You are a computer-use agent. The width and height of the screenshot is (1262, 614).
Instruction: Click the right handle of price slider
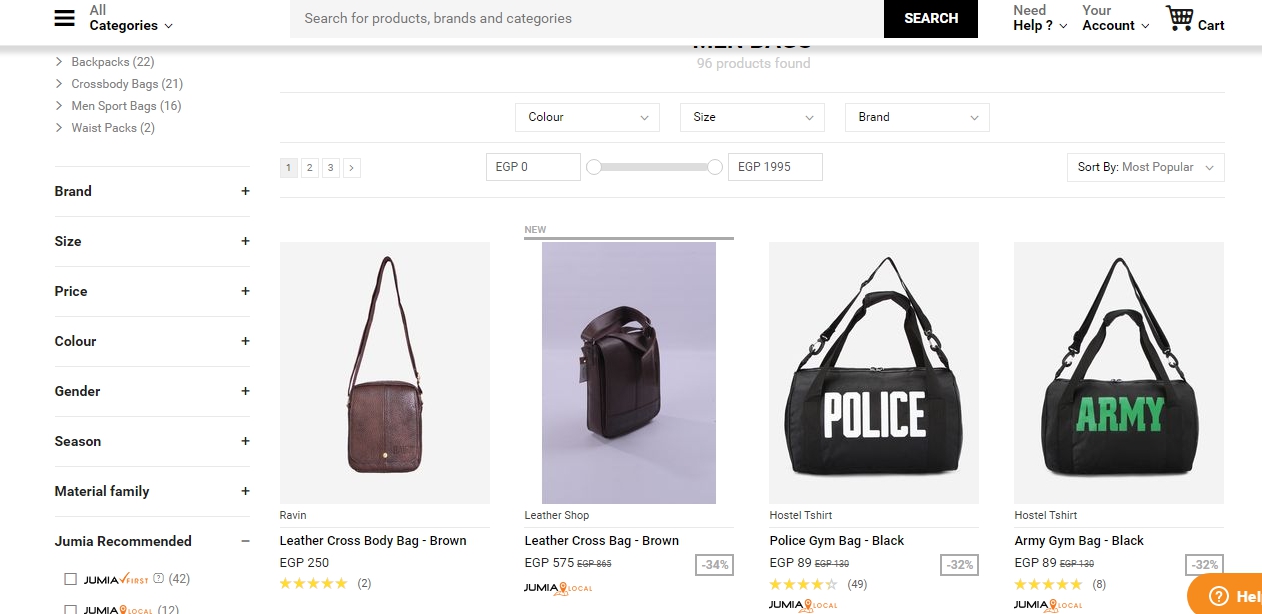click(715, 167)
